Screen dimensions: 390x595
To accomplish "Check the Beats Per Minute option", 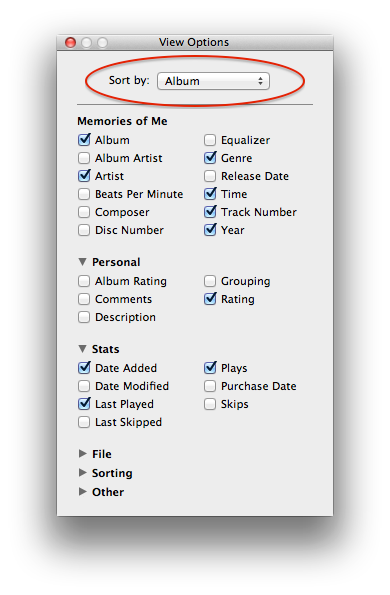I will pos(84,194).
